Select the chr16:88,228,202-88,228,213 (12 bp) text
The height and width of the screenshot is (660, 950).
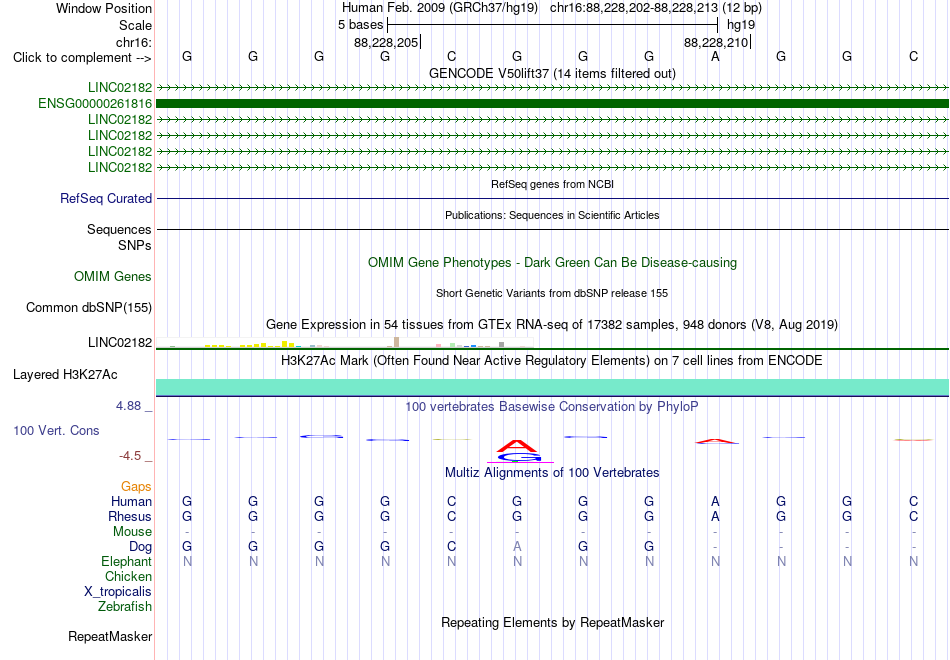(656, 8)
